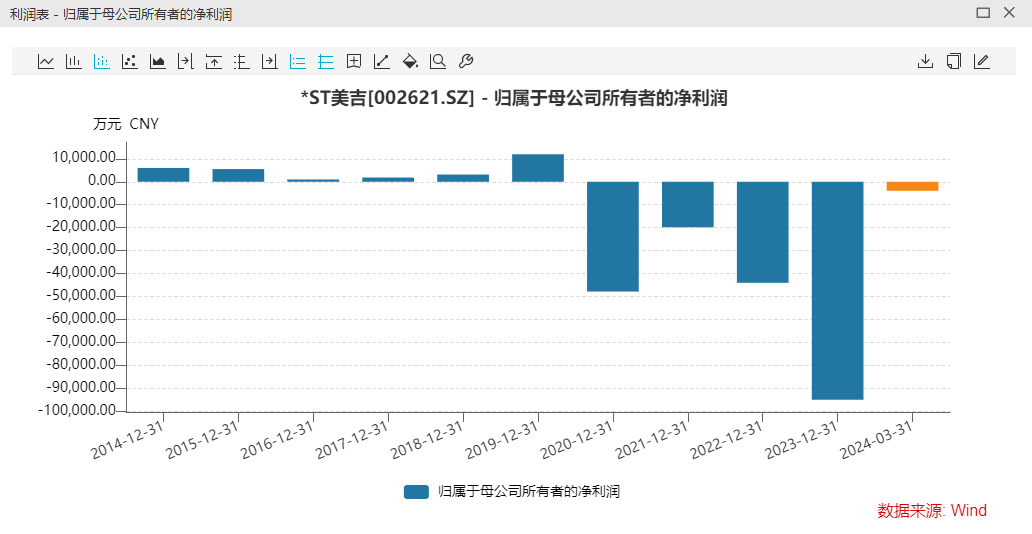Select the 2019-12-31 positive bar
This screenshot has width=1032, height=534.
click(538, 168)
